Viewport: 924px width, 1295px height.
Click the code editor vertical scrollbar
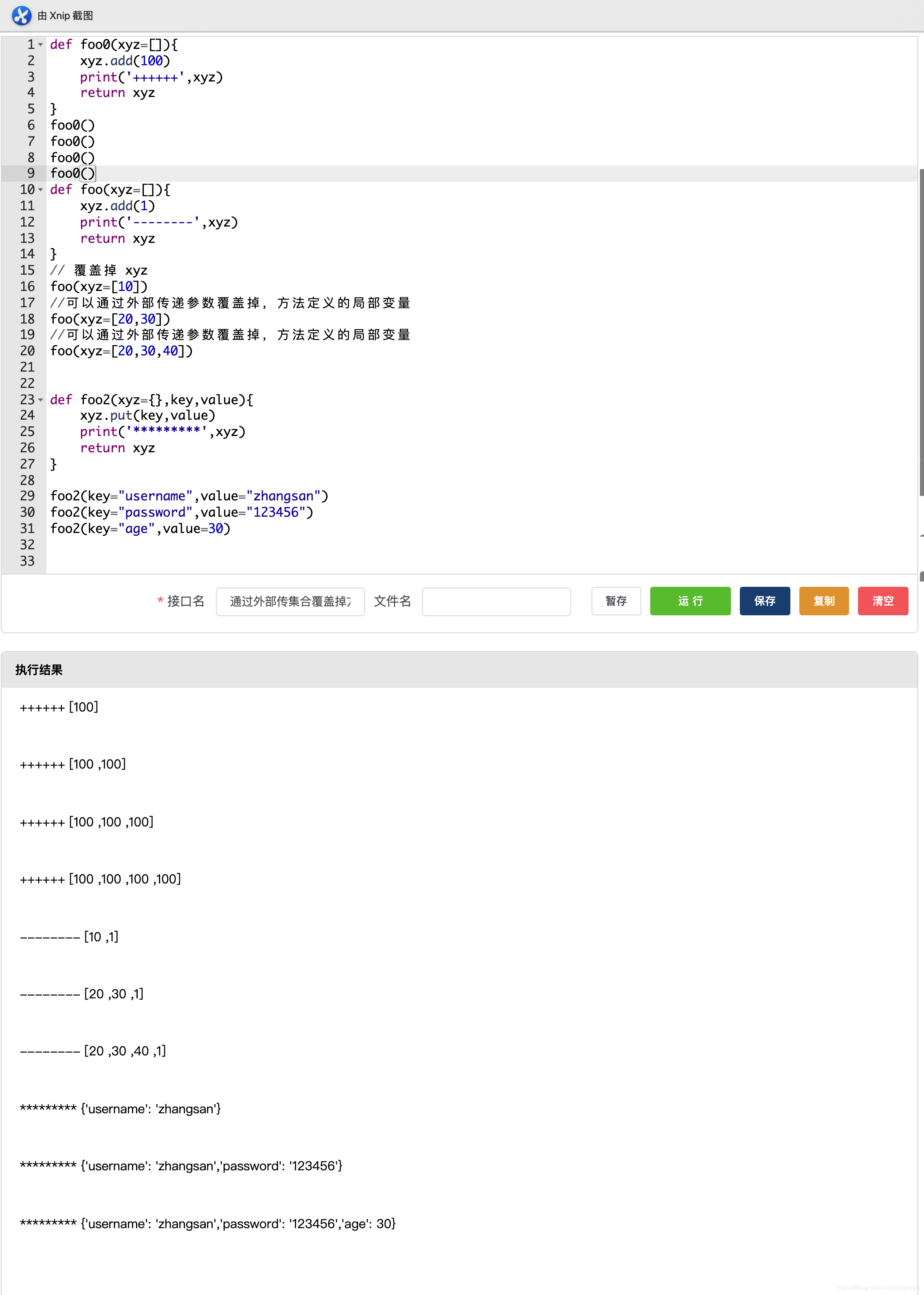pyautogui.click(x=921, y=332)
